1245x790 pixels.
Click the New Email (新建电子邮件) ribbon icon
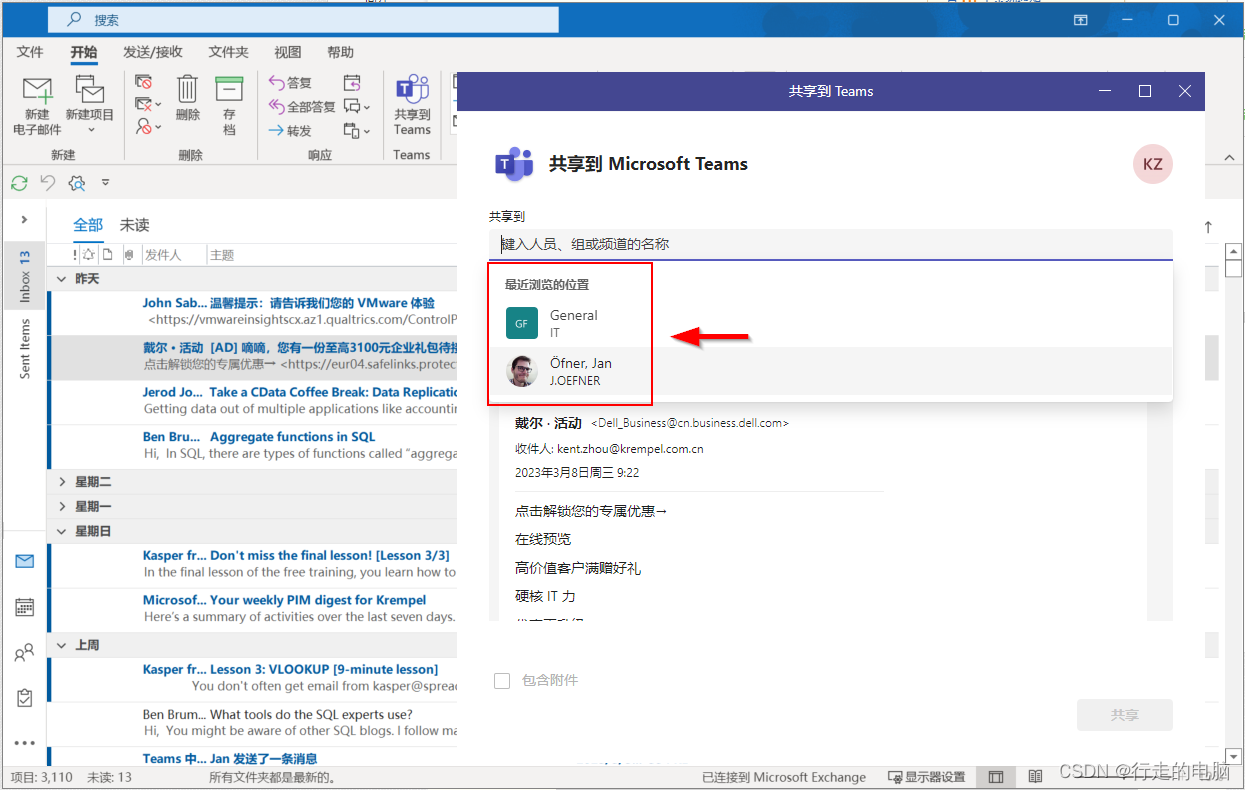click(37, 106)
